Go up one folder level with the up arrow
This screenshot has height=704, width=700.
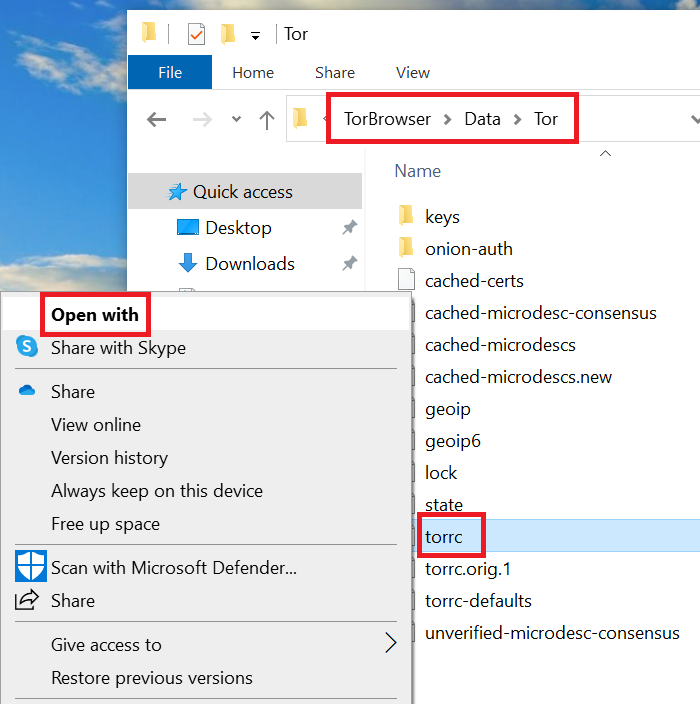click(267, 120)
